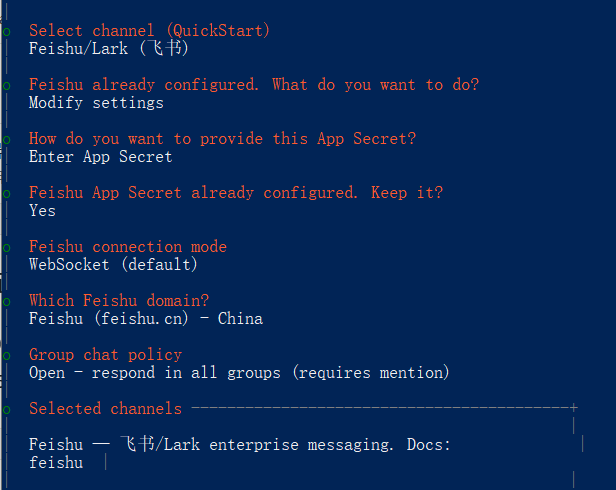Click the 'Modify settings' answer
This screenshot has width=616, height=490.
[96, 103]
